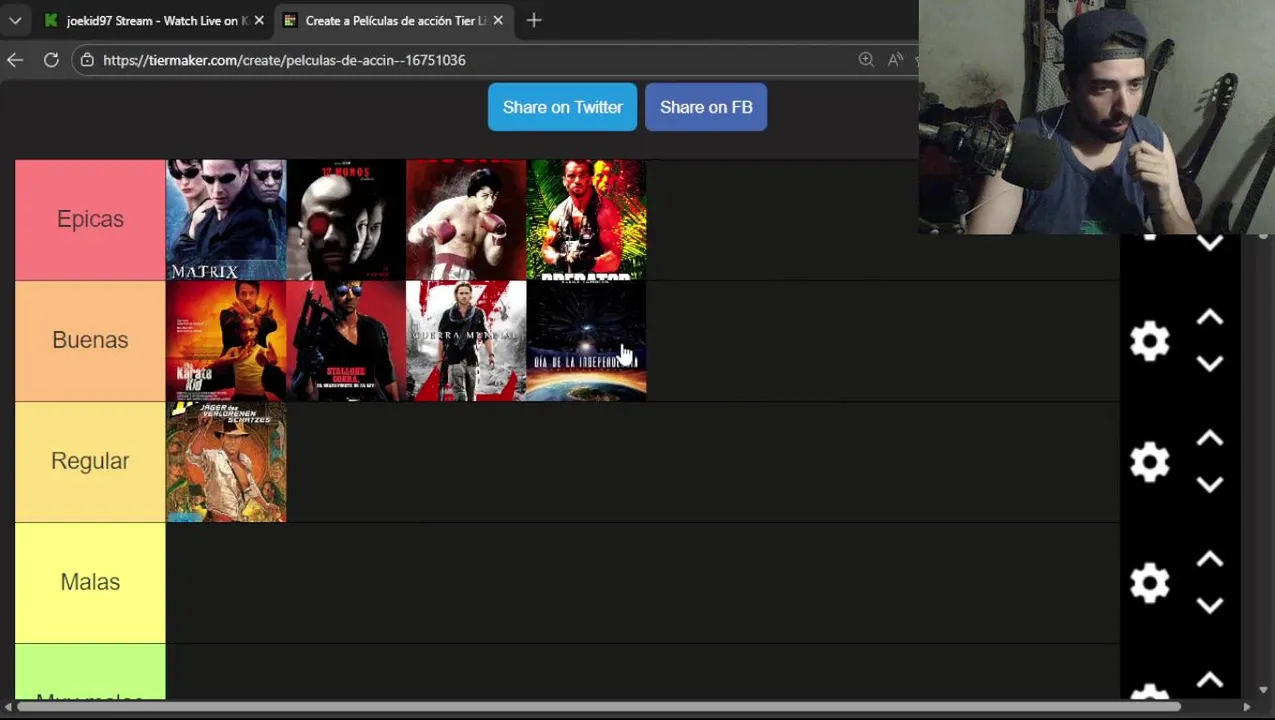This screenshot has height=720, width=1275.
Task: Select the boxer movie poster in Epicas
Action: coord(466,220)
